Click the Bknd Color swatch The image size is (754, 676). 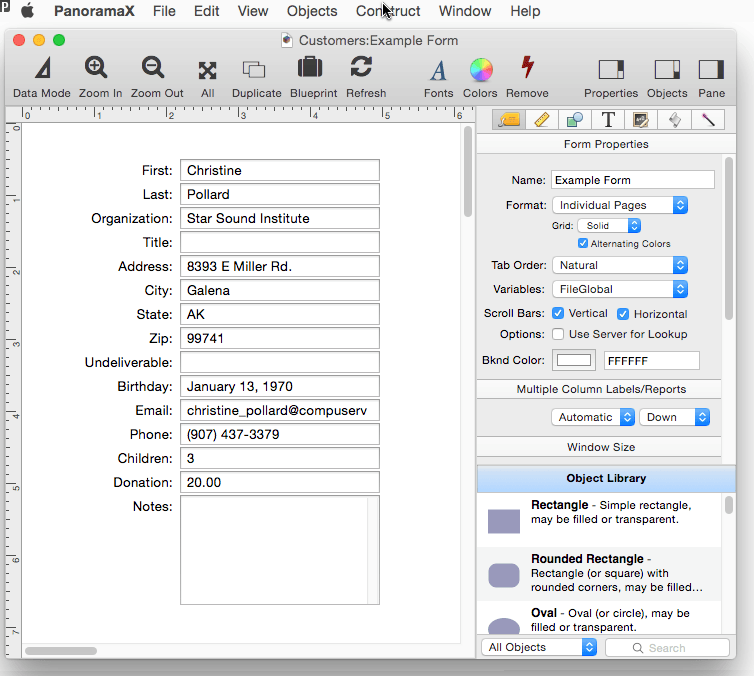click(574, 360)
